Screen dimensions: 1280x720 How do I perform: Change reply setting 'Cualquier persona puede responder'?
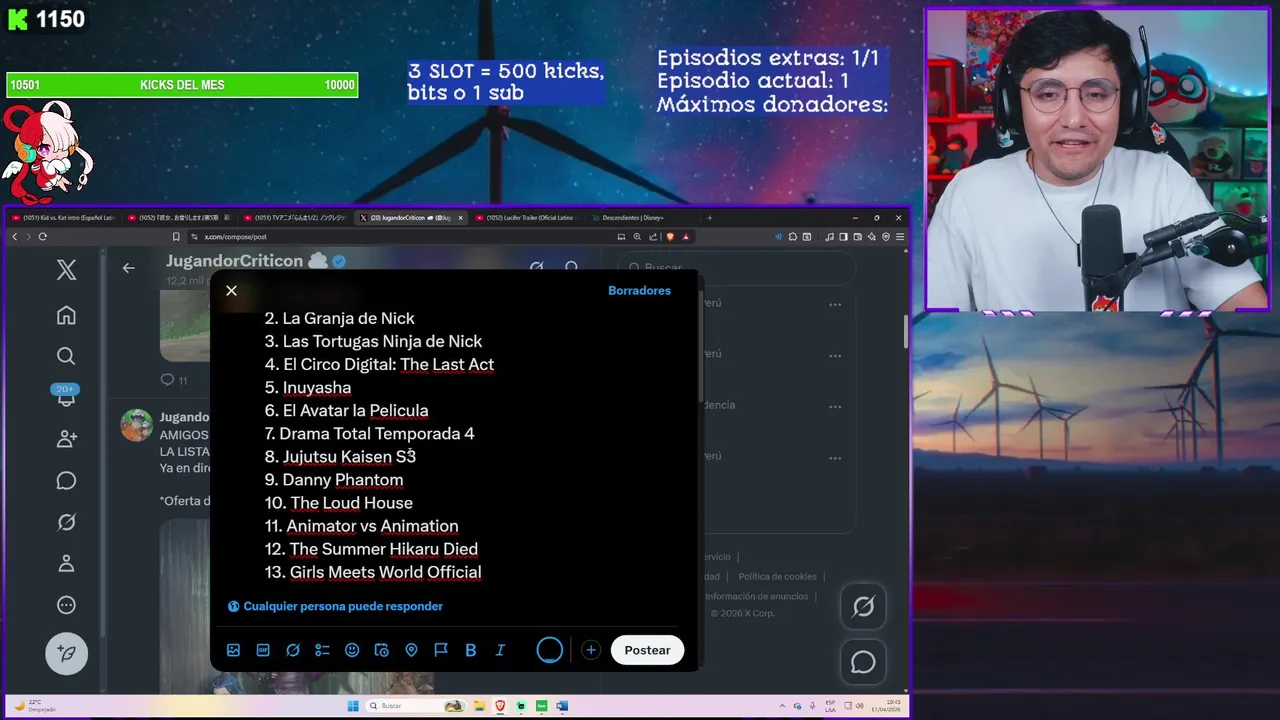click(x=335, y=606)
